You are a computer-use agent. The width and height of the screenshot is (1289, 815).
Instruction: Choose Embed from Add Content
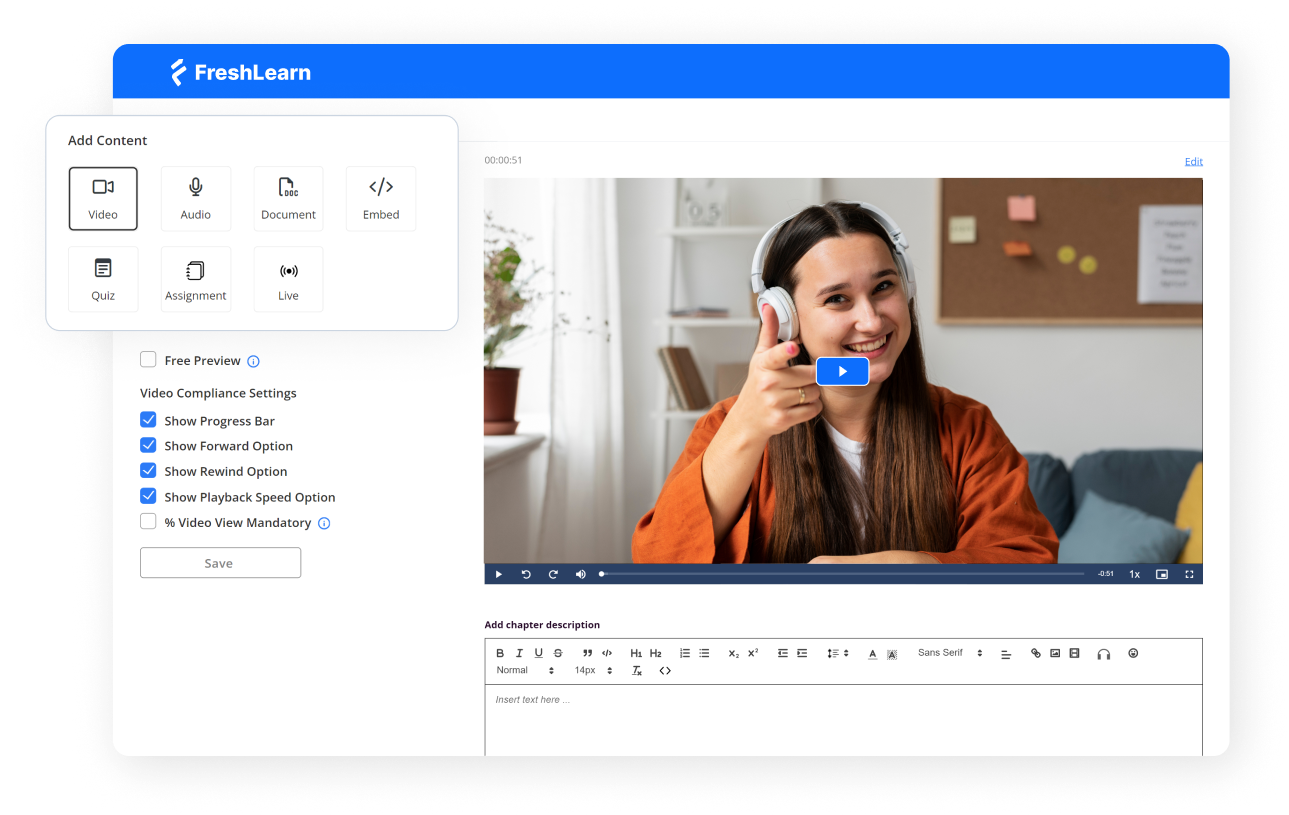(380, 197)
